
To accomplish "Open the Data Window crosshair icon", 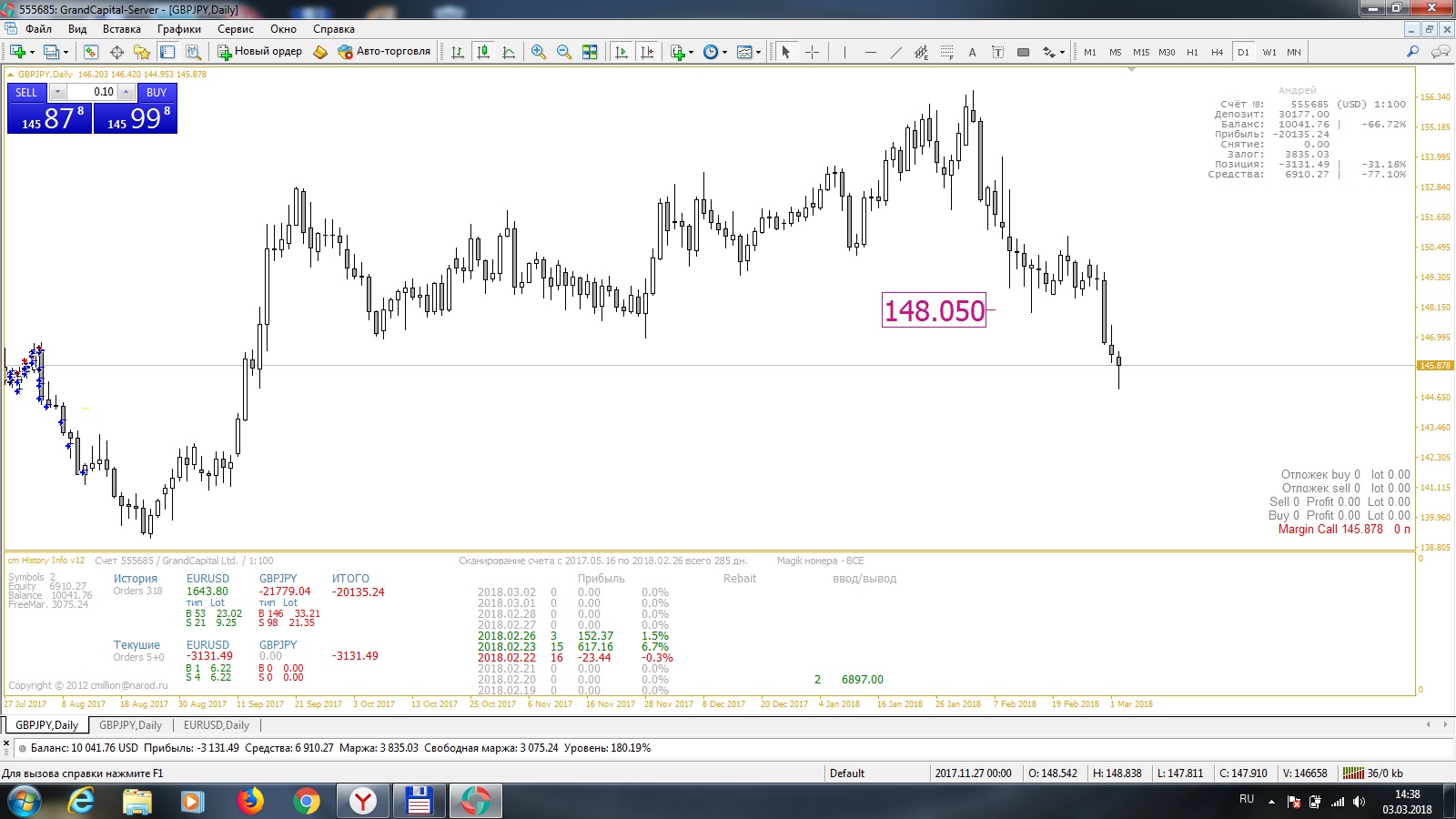I will 116,52.
